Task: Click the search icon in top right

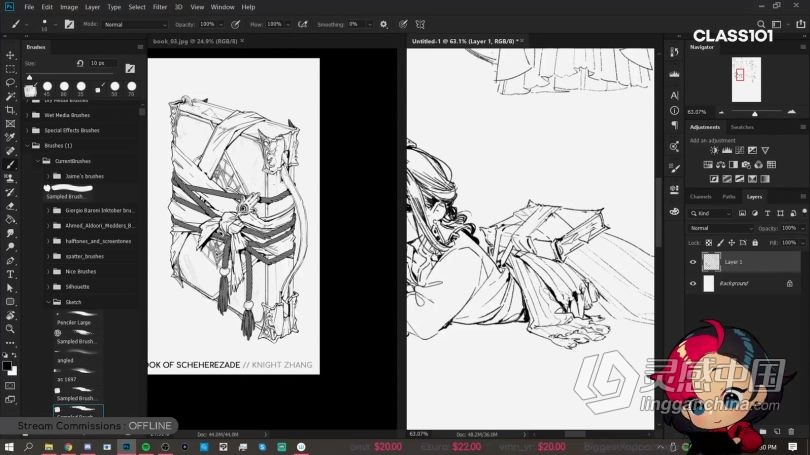Action: [761, 24]
